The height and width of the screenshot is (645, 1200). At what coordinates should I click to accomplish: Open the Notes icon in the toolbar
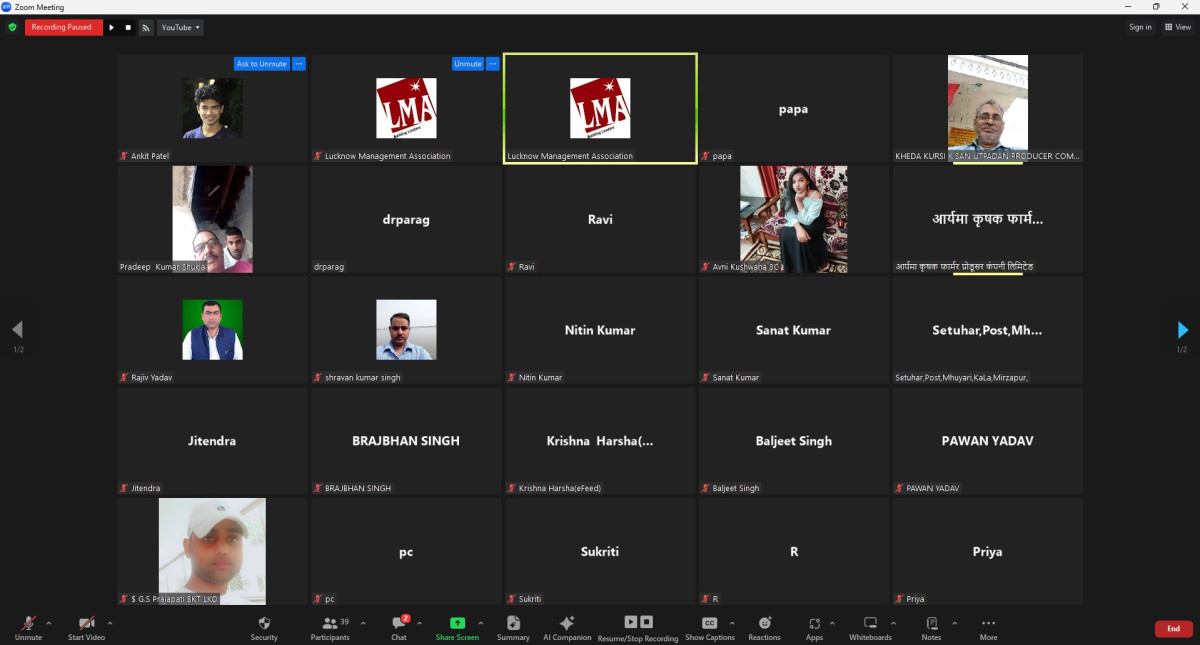(x=931, y=623)
